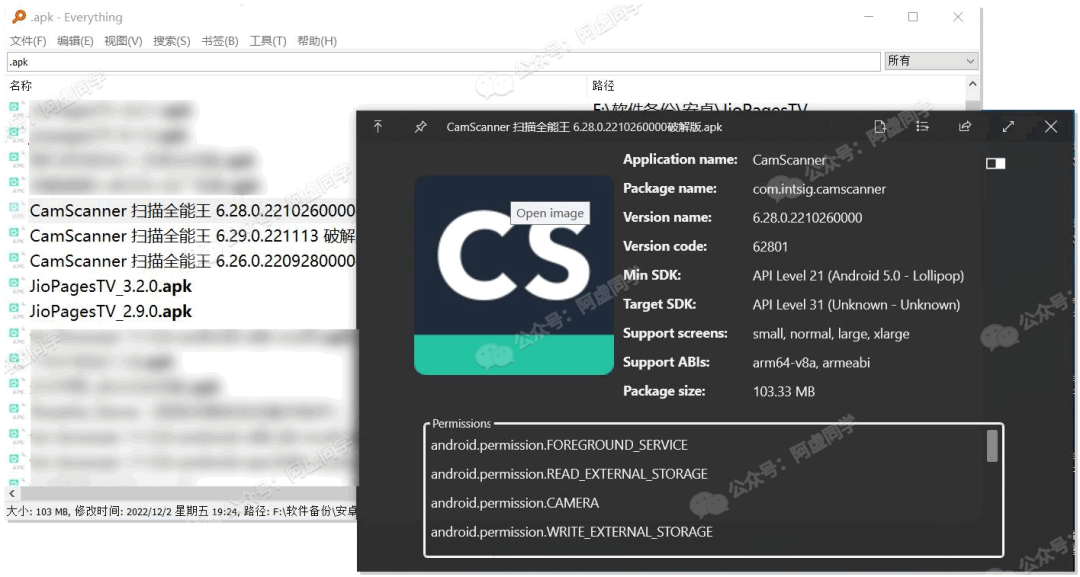The image size is (1080, 577).
Task: Open the 书签(B) menu
Action: 220,41
